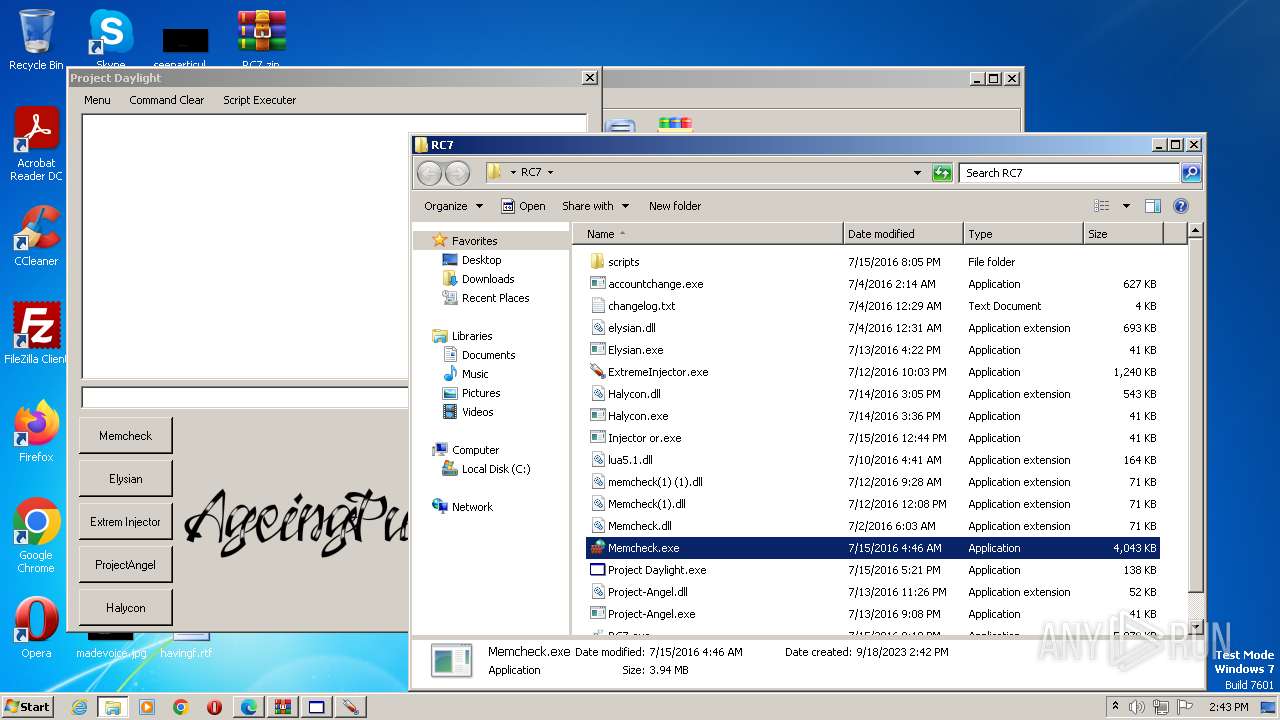
Task: Launch Firefox from the desktop
Action: [x=36, y=431]
